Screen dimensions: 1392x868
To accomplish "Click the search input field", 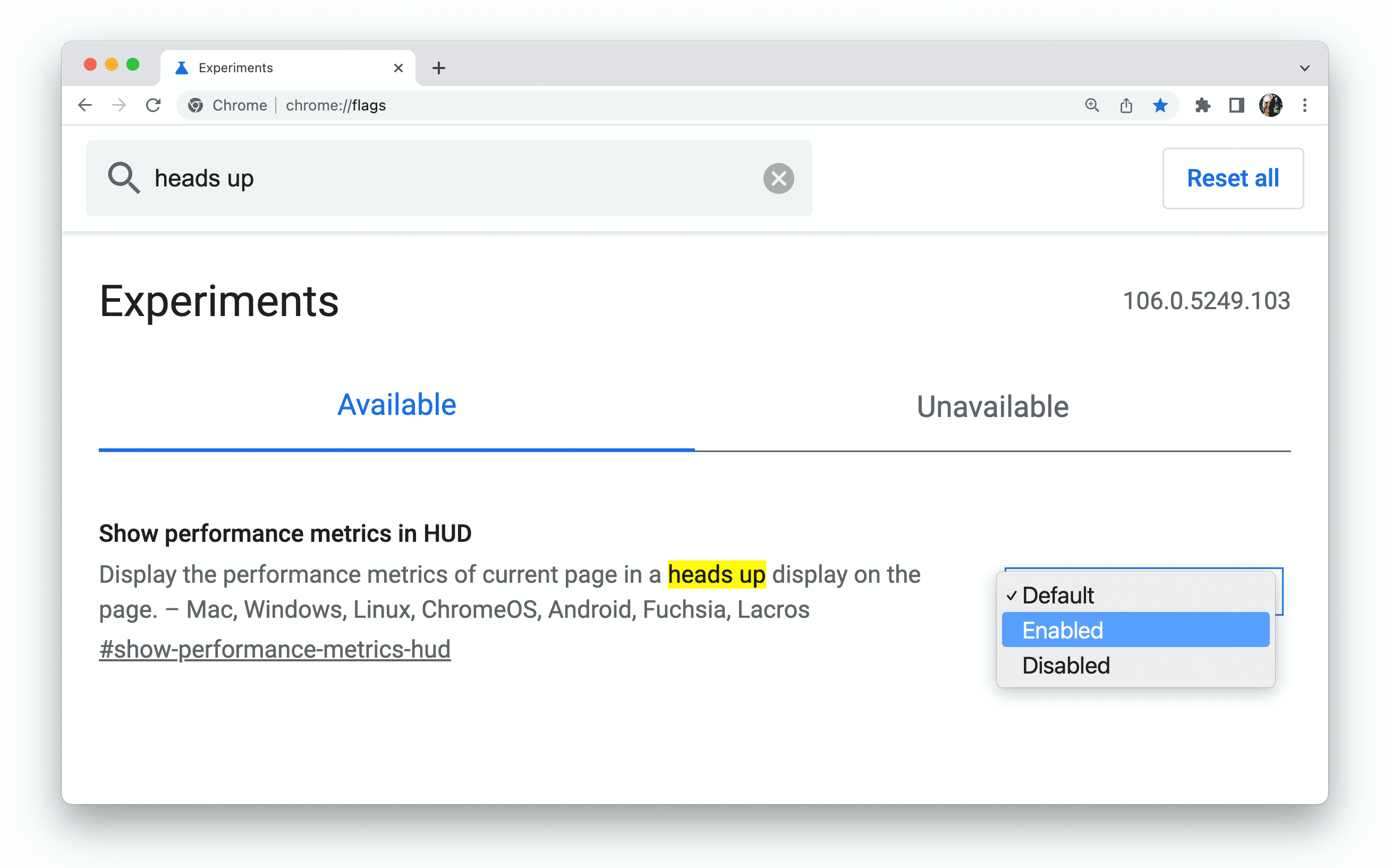I will pyautogui.click(x=449, y=178).
